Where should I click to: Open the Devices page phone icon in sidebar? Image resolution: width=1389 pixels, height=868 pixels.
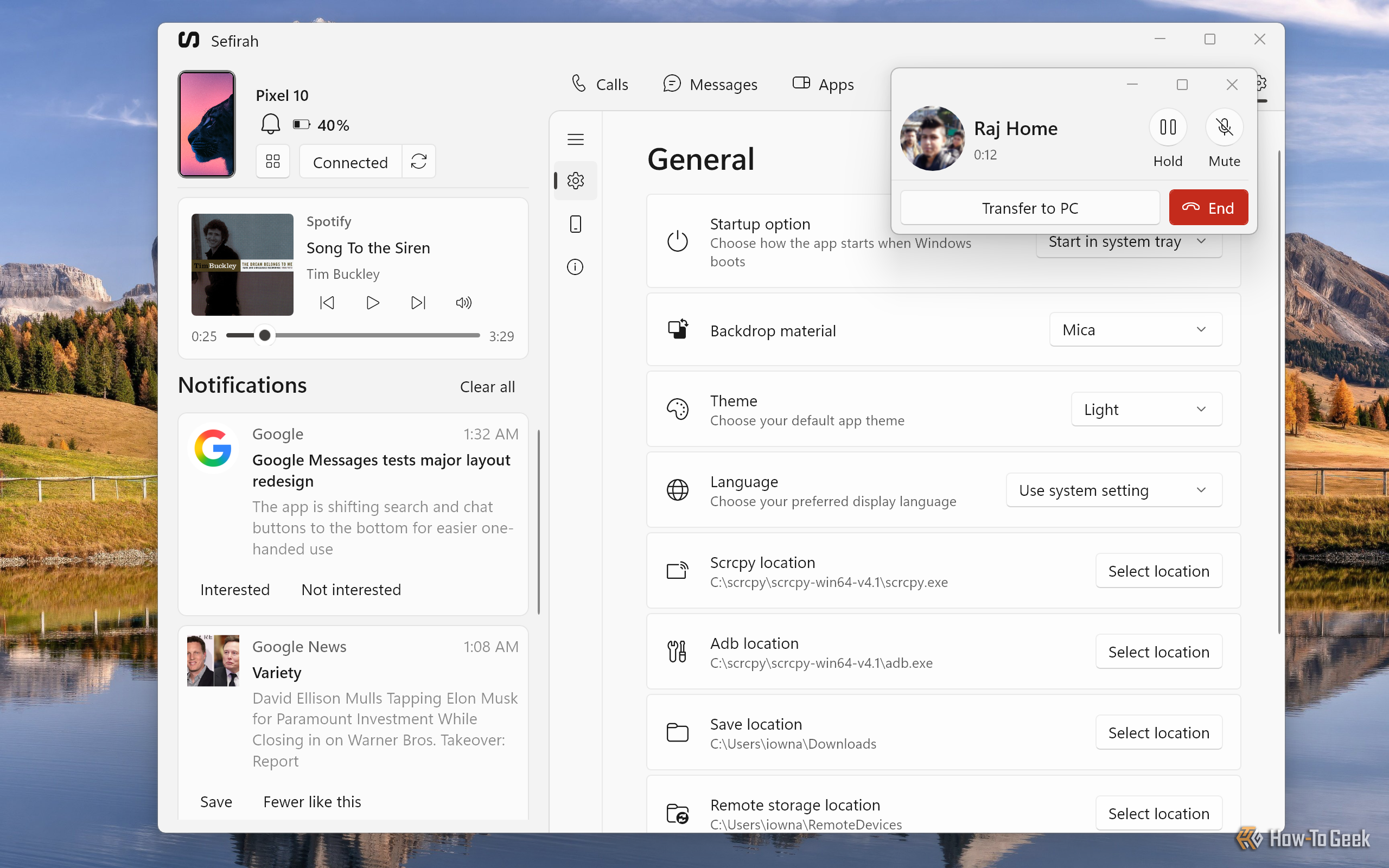[576, 224]
